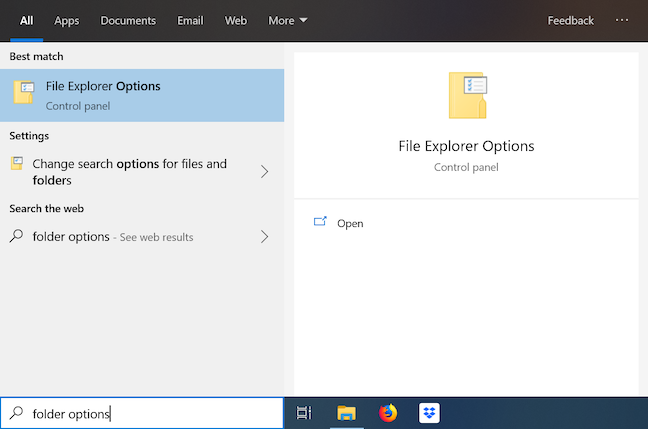Expand arrow beside Change search options result
The image size is (648, 429).
pyautogui.click(x=264, y=172)
